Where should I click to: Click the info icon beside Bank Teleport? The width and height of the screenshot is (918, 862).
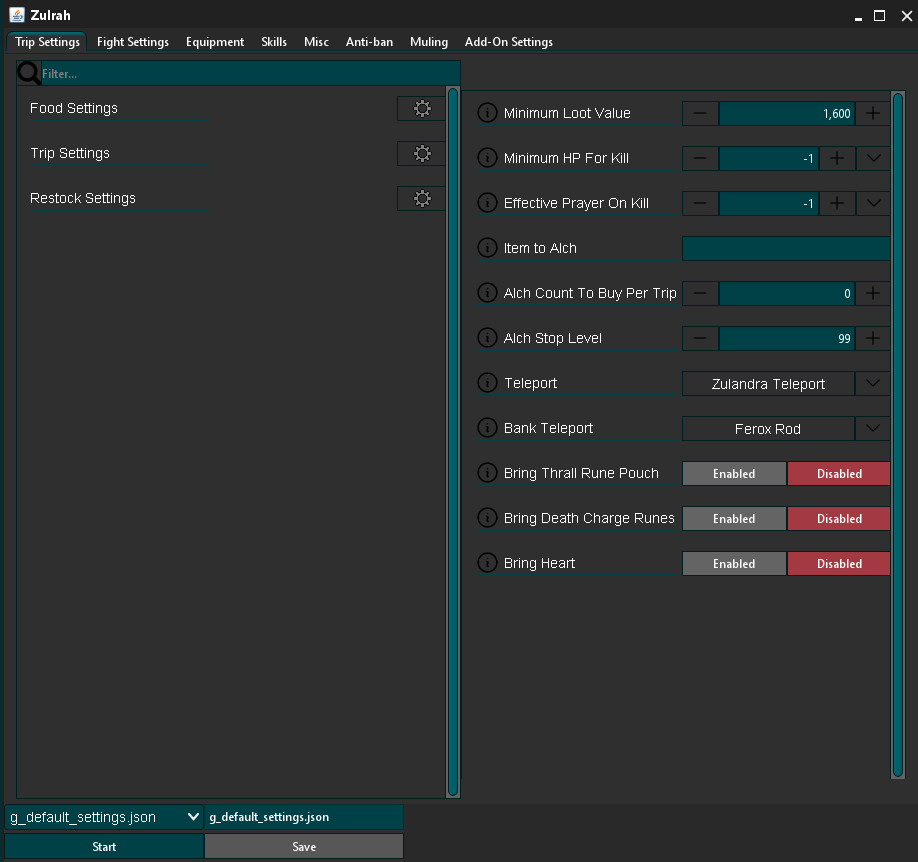(487, 427)
